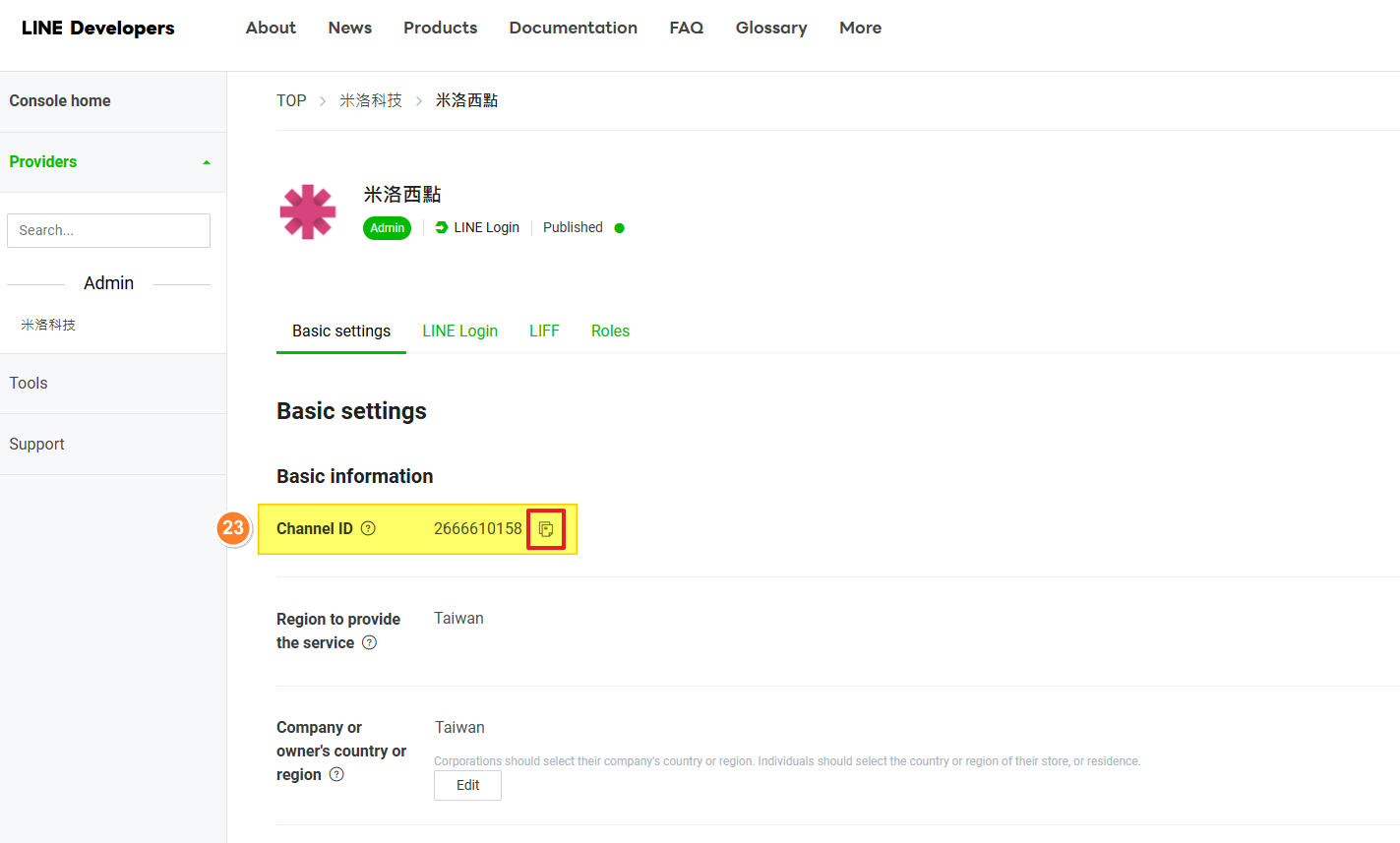Image resolution: width=1400 pixels, height=843 pixels.
Task: Open 米洛科技 provider in breadcrumb
Action: (x=371, y=100)
